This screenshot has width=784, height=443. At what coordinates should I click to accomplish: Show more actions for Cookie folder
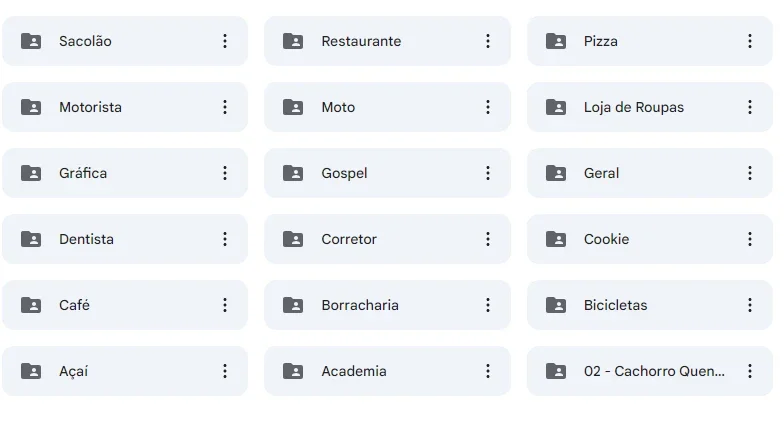[750, 239]
